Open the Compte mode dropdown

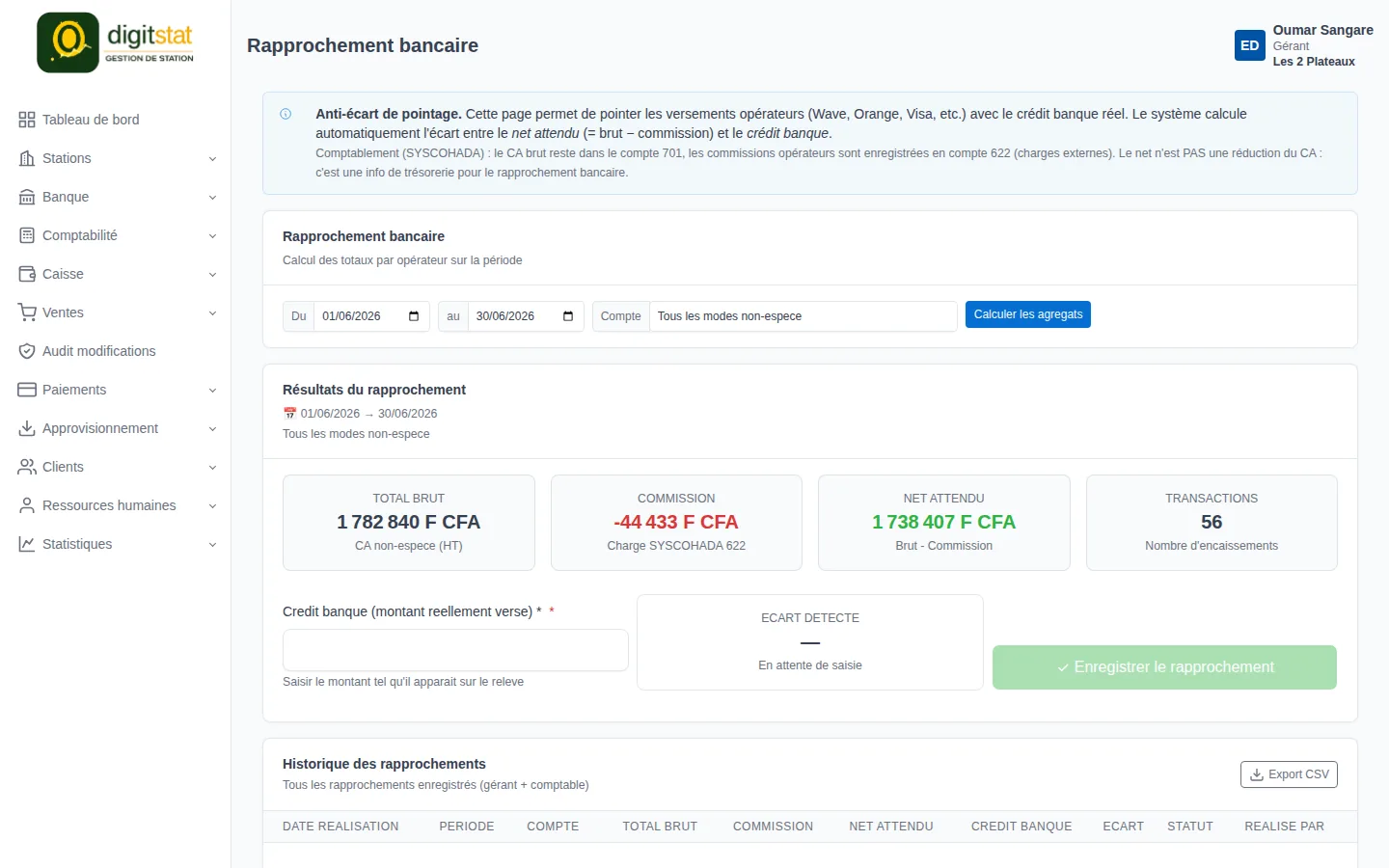pyautogui.click(x=803, y=316)
